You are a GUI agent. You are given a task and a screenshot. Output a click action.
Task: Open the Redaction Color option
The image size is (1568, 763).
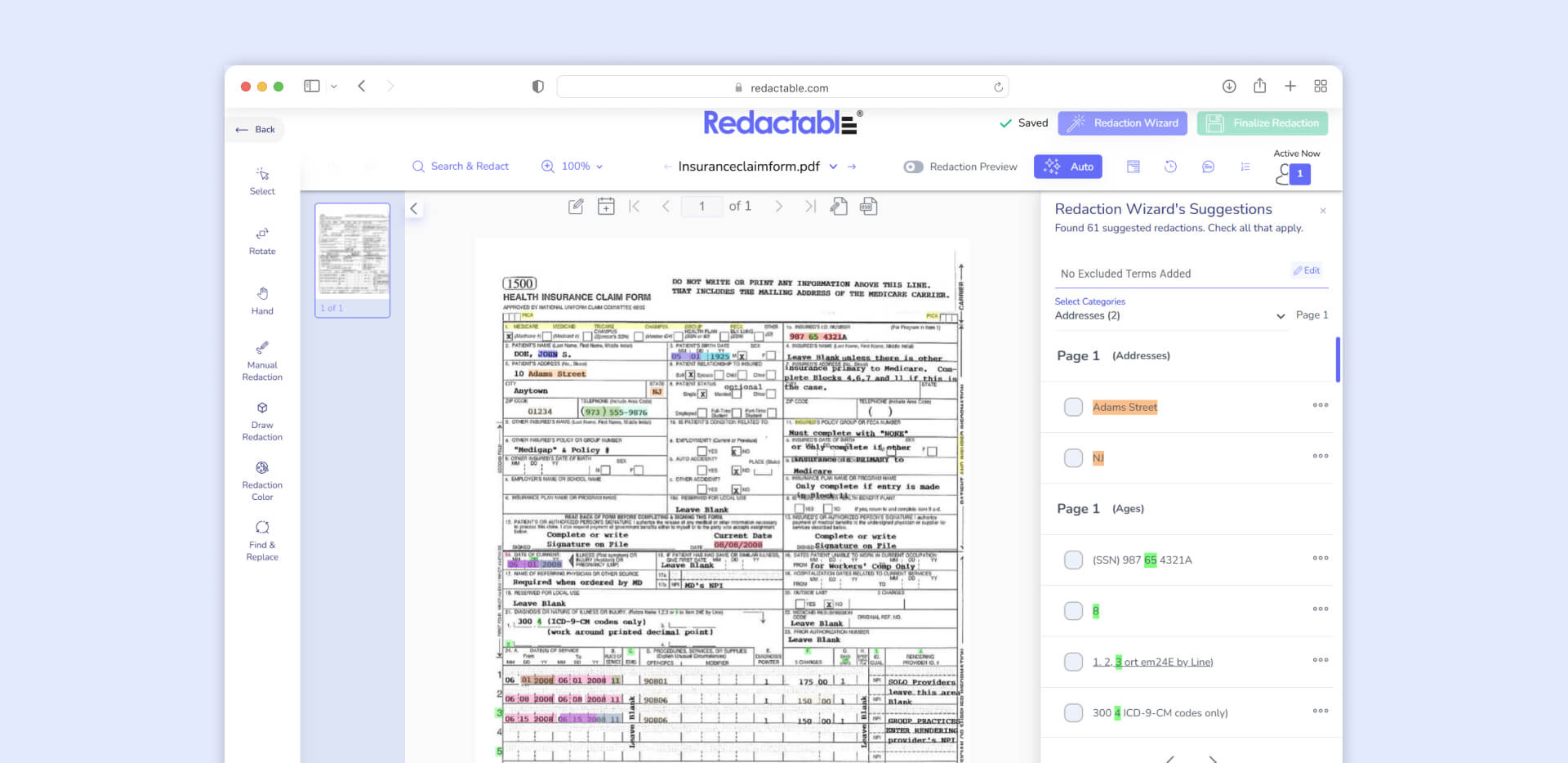click(262, 480)
